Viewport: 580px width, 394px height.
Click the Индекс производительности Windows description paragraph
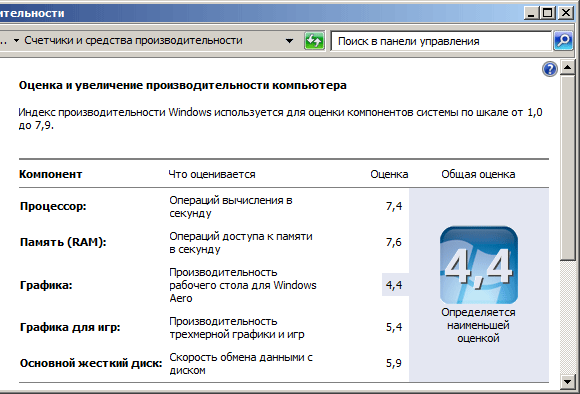click(x=280, y=119)
